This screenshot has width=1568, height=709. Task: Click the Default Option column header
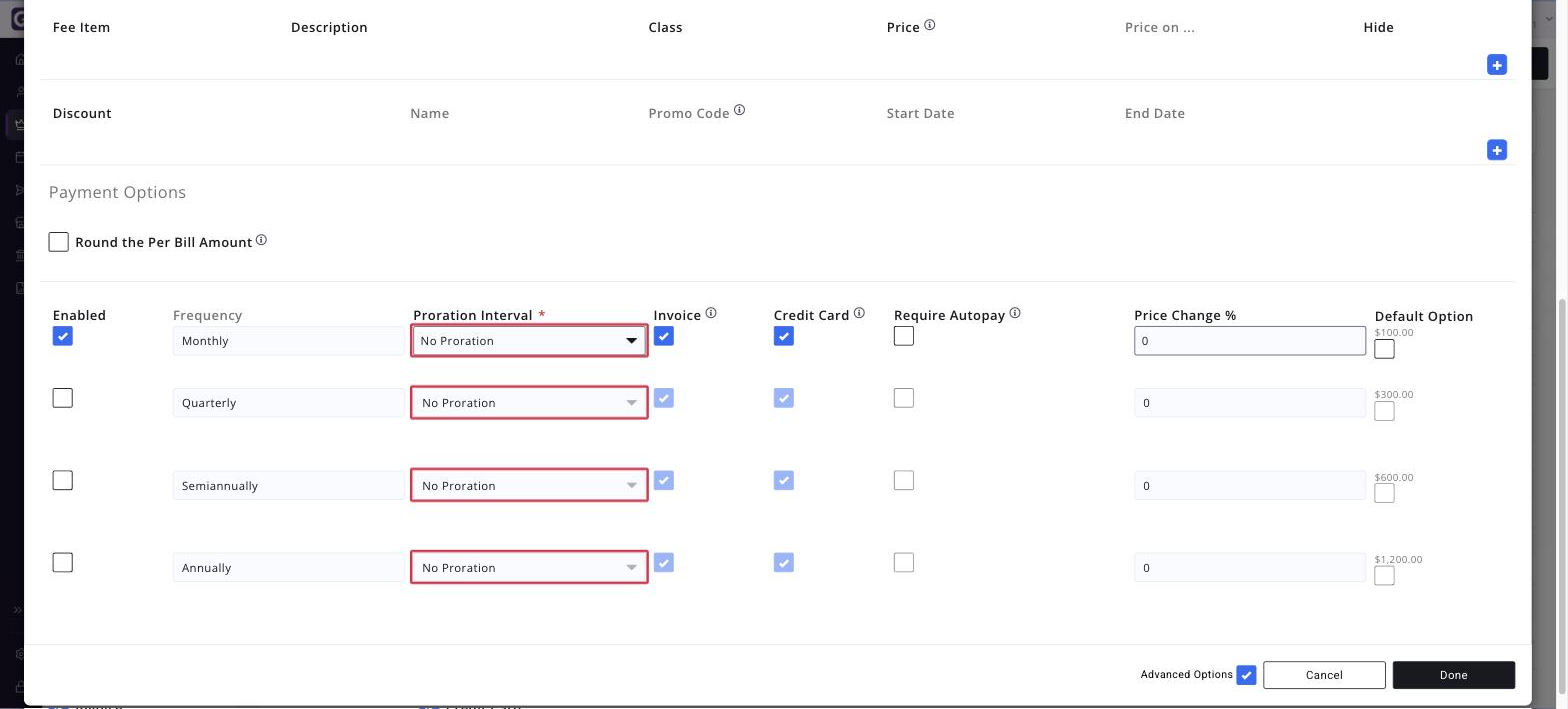click(1423, 316)
